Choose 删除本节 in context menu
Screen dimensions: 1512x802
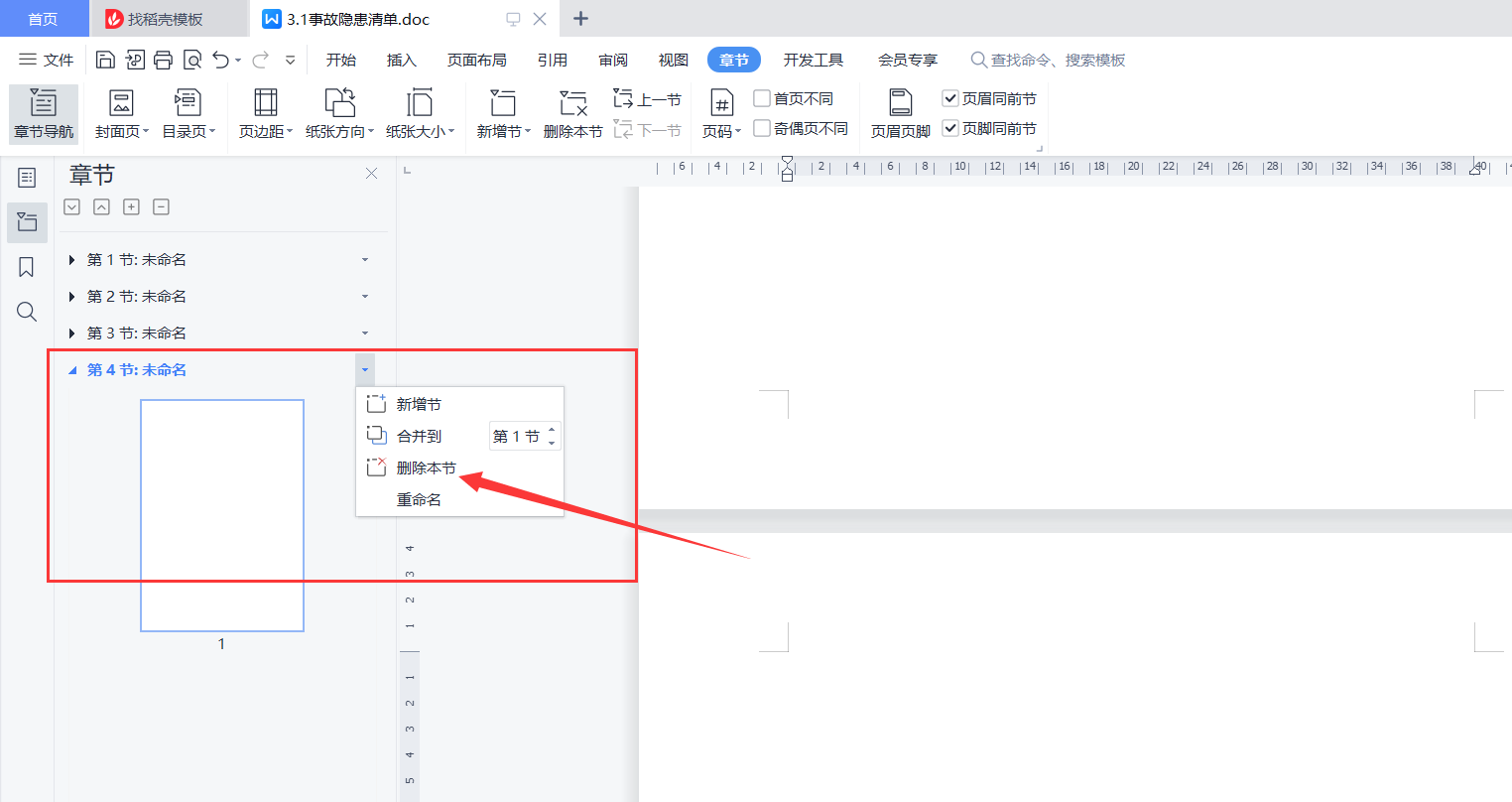pos(459,468)
